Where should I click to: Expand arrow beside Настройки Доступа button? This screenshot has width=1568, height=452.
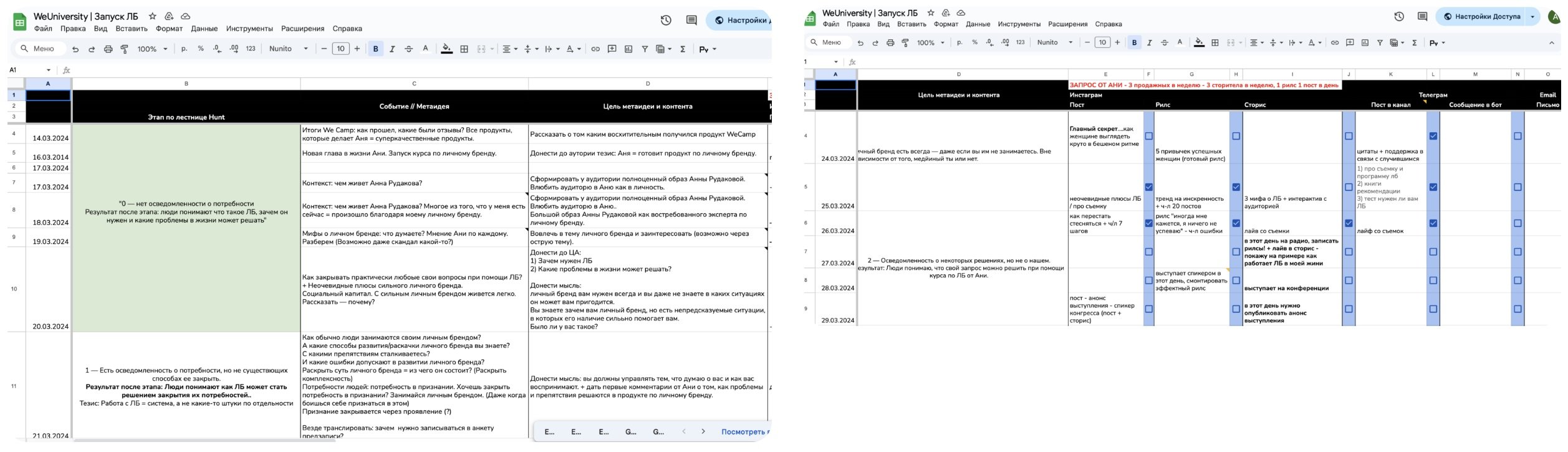pos(1532,17)
